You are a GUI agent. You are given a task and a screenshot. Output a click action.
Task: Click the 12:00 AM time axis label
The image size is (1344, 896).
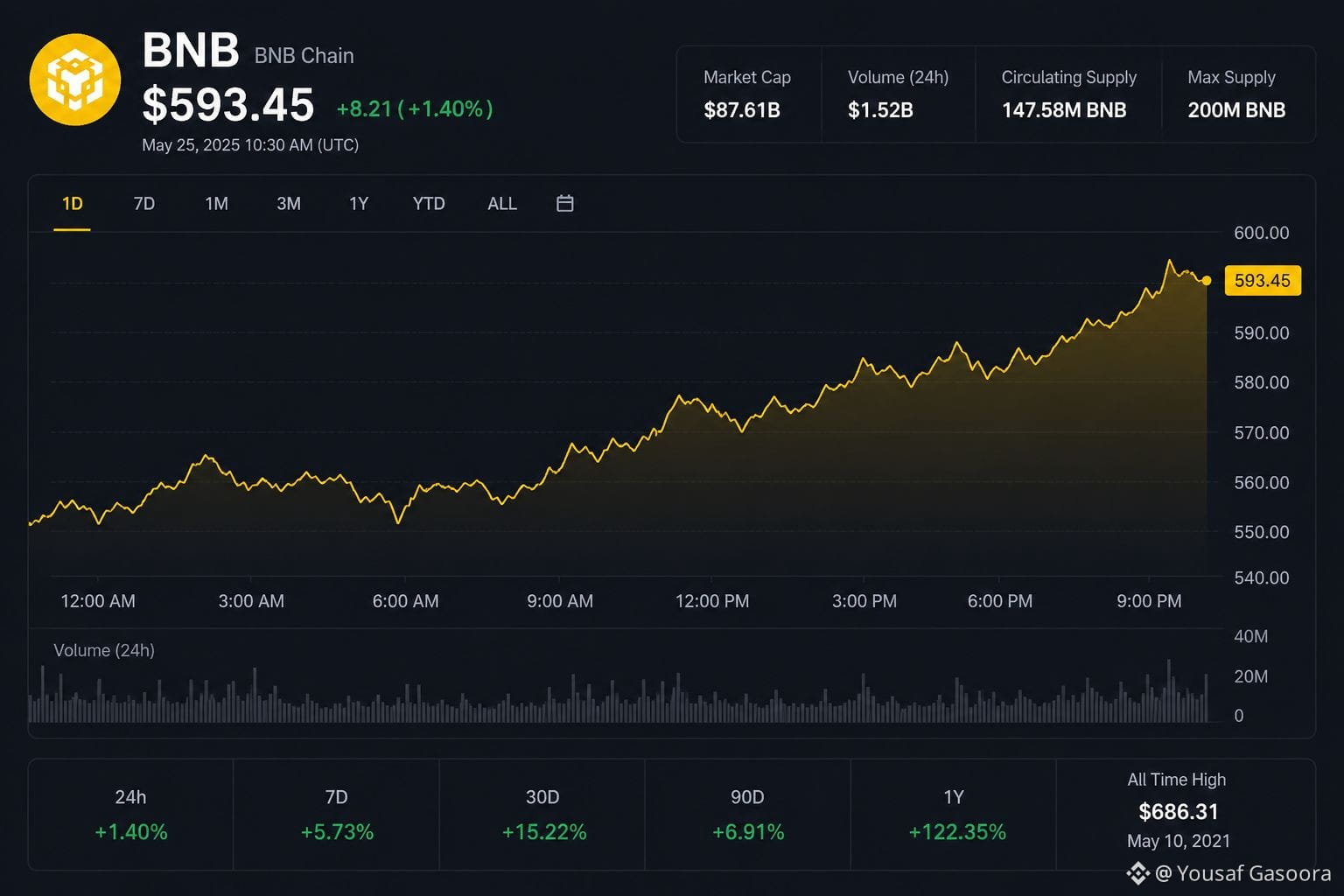98,601
